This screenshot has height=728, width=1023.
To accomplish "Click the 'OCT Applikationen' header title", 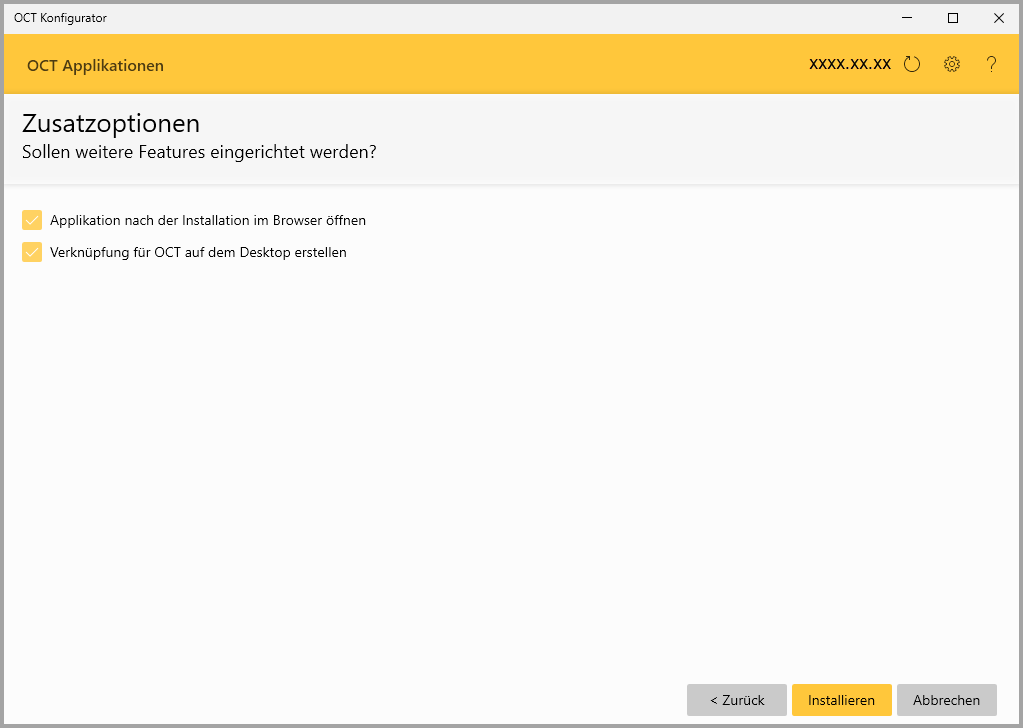I will pyautogui.click(x=95, y=66).
